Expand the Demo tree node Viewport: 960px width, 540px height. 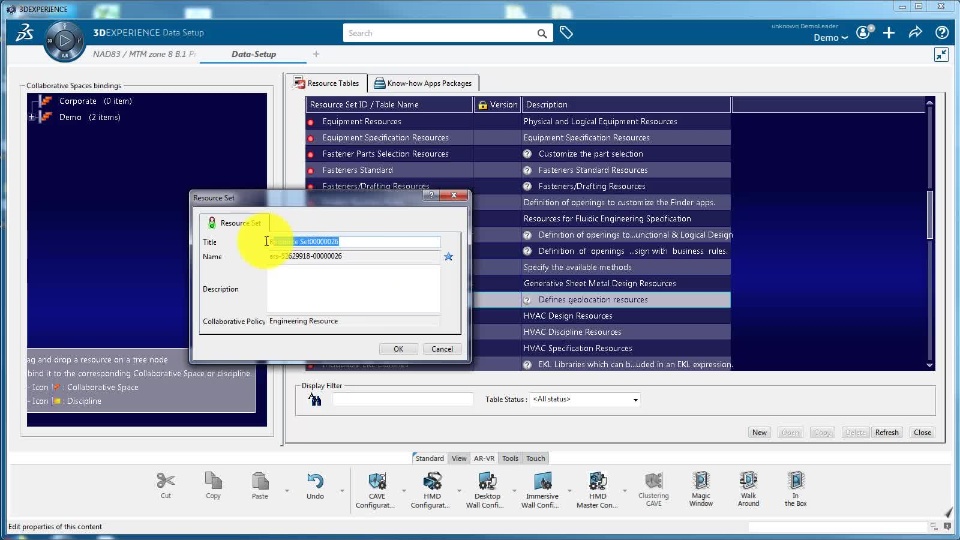tap(32, 117)
